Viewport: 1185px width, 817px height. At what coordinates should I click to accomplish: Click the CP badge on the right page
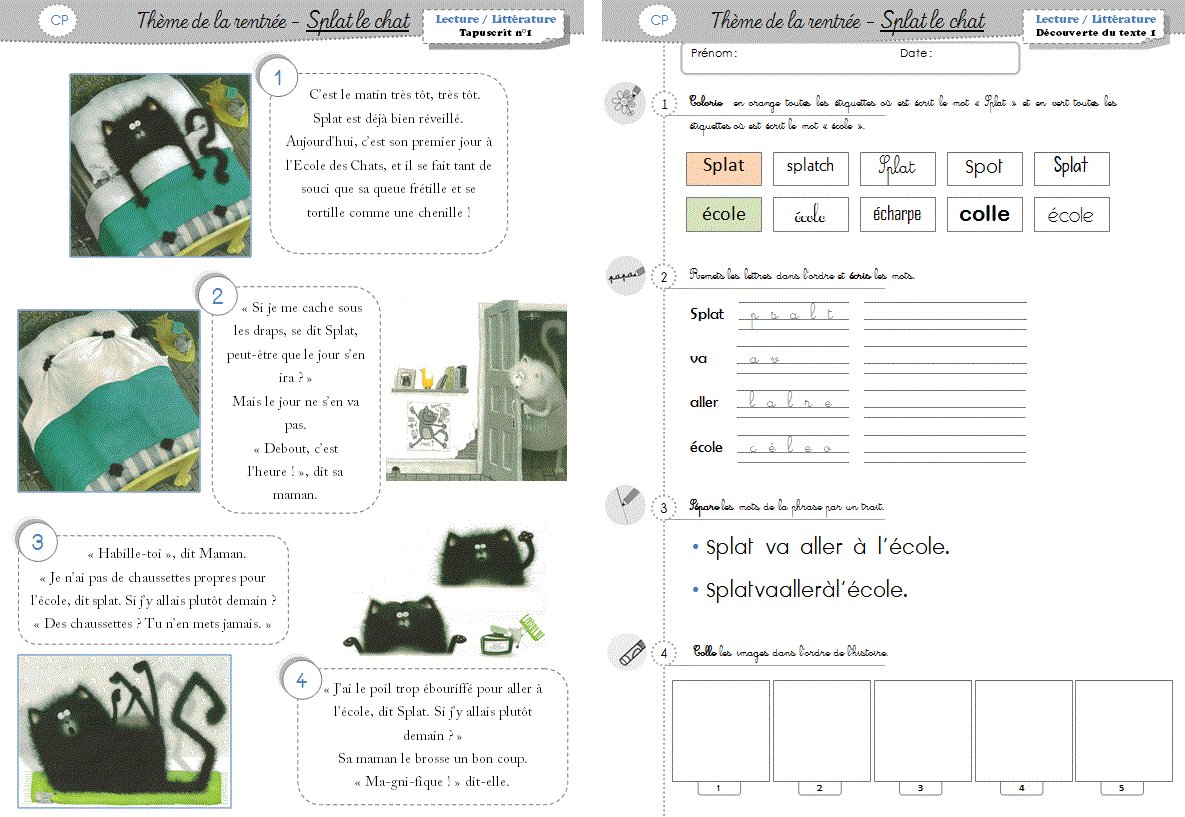(658, 20)
